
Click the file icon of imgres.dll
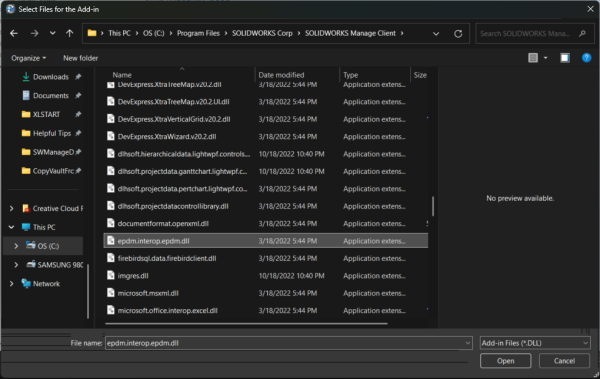(111, 275)
